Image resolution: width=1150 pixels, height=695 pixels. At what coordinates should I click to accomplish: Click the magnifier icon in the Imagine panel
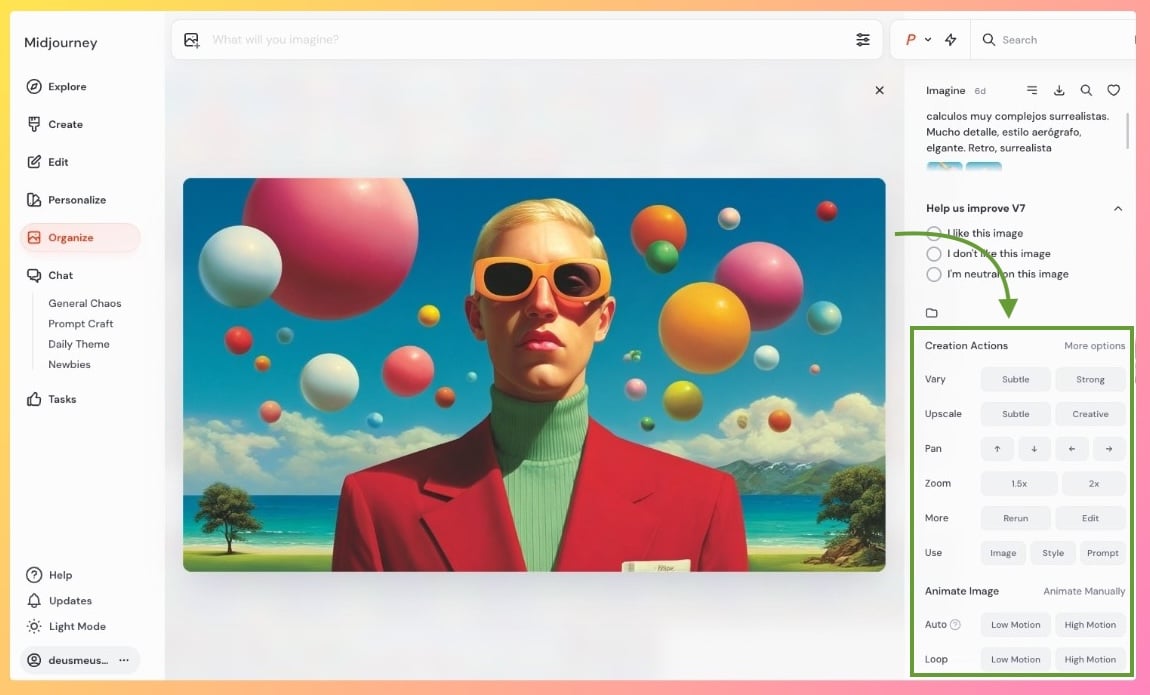[x=1086, y=91]
